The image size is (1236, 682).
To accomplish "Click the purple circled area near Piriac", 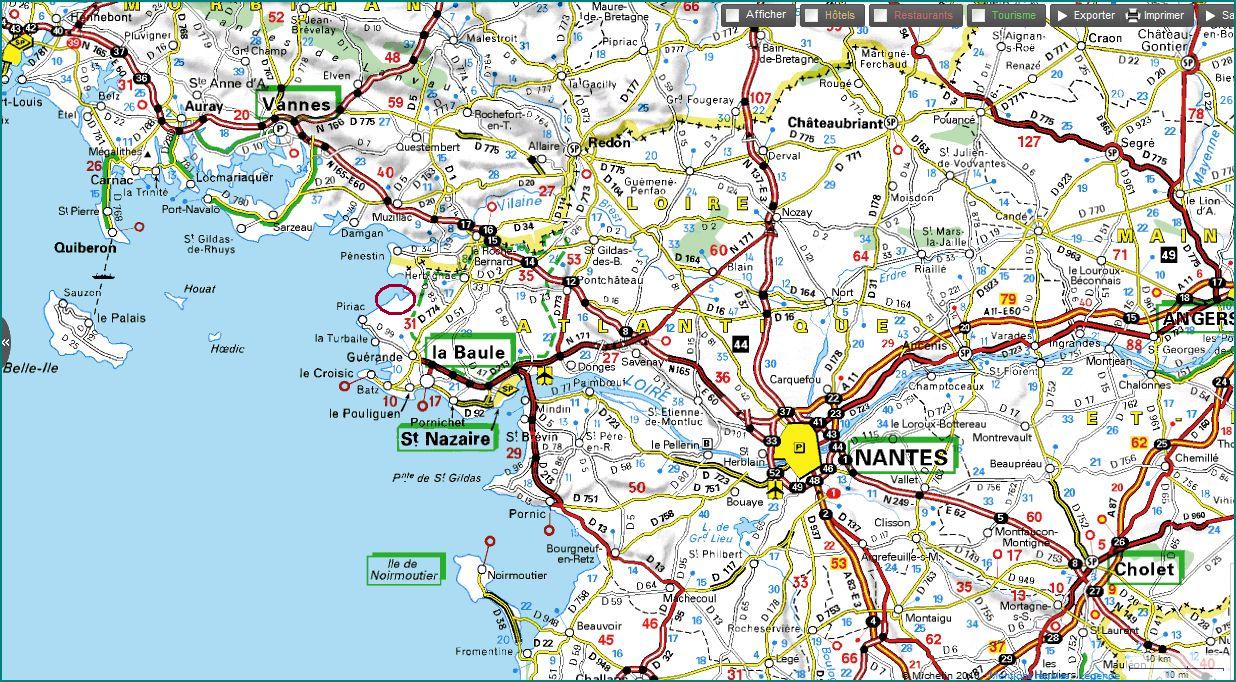I will point(395,297).
